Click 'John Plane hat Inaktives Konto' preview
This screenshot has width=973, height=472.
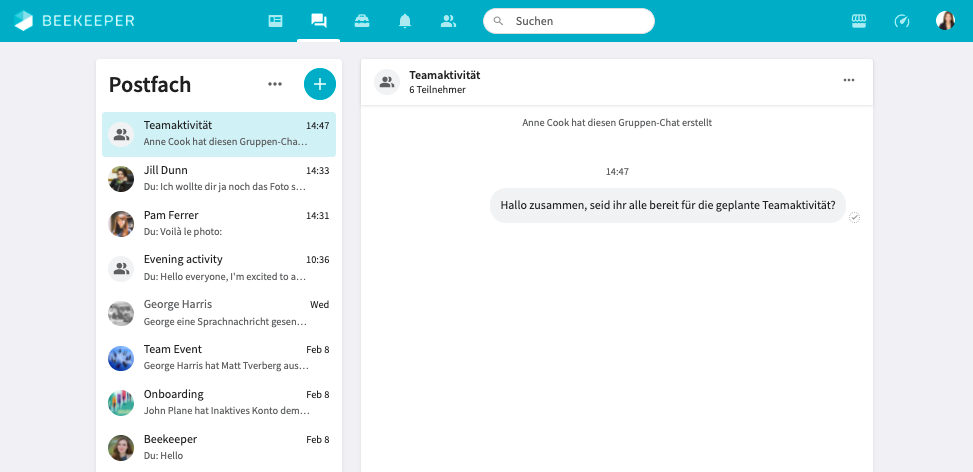click(226, 411)
